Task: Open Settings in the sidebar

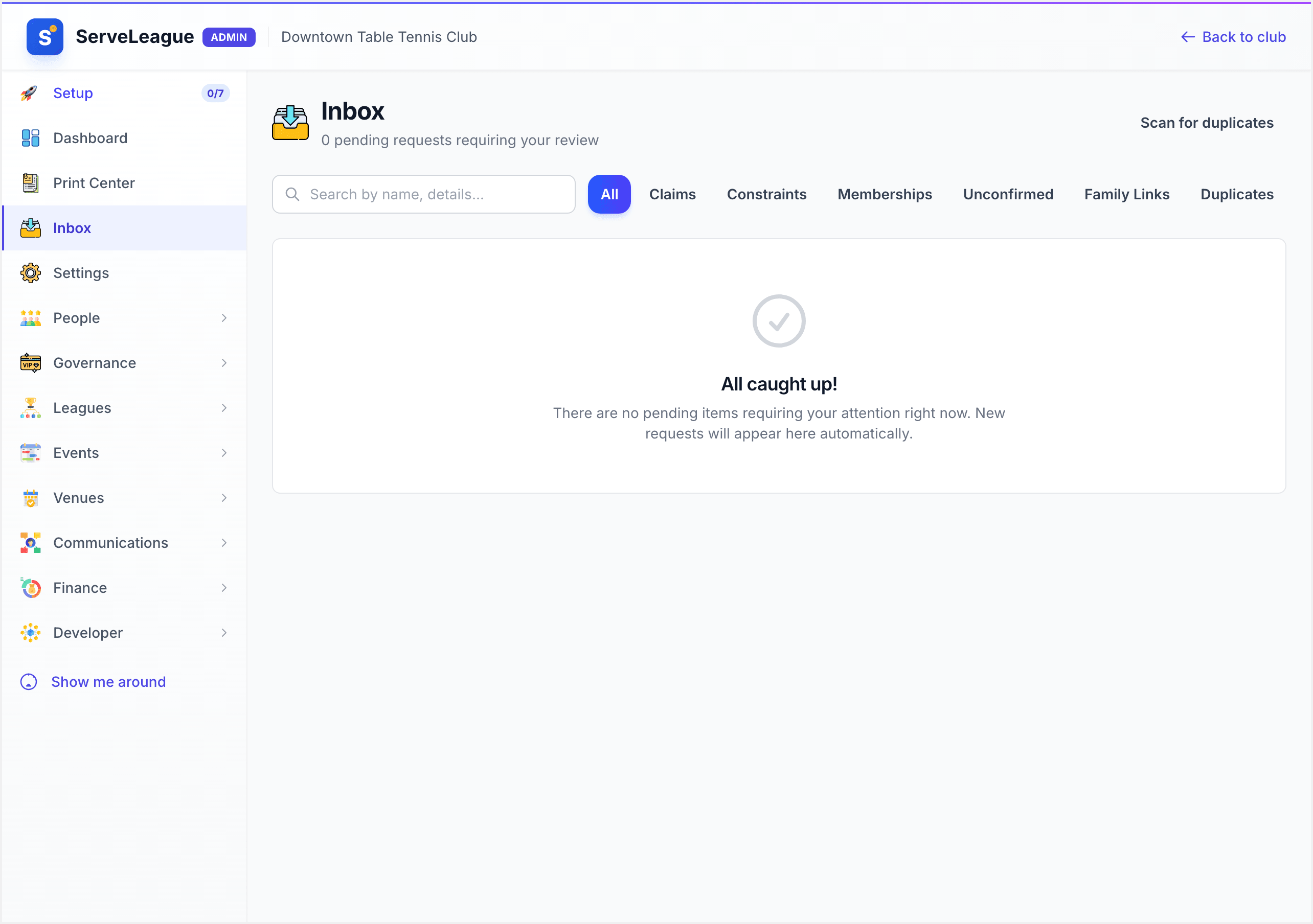Action: pos(125,273)
